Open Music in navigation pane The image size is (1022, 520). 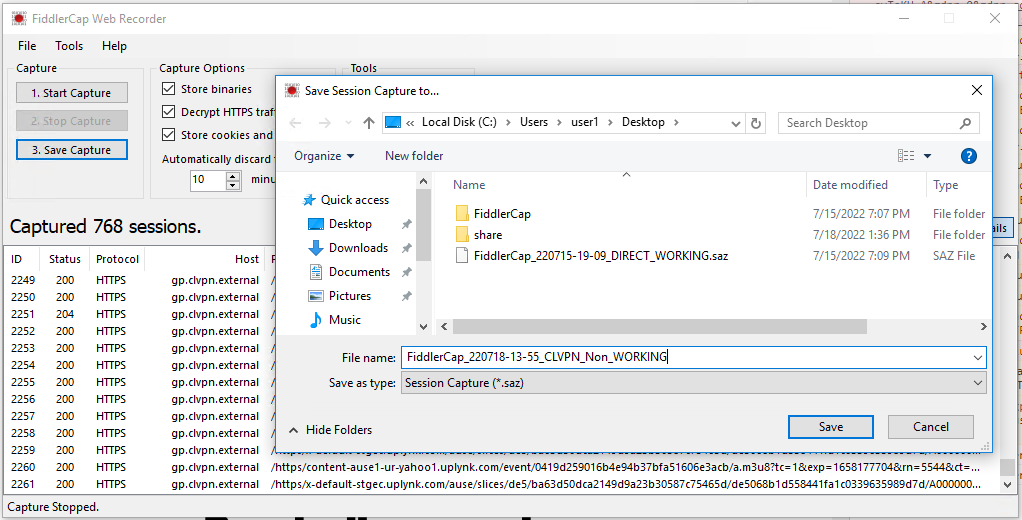[x=345, y=320]
